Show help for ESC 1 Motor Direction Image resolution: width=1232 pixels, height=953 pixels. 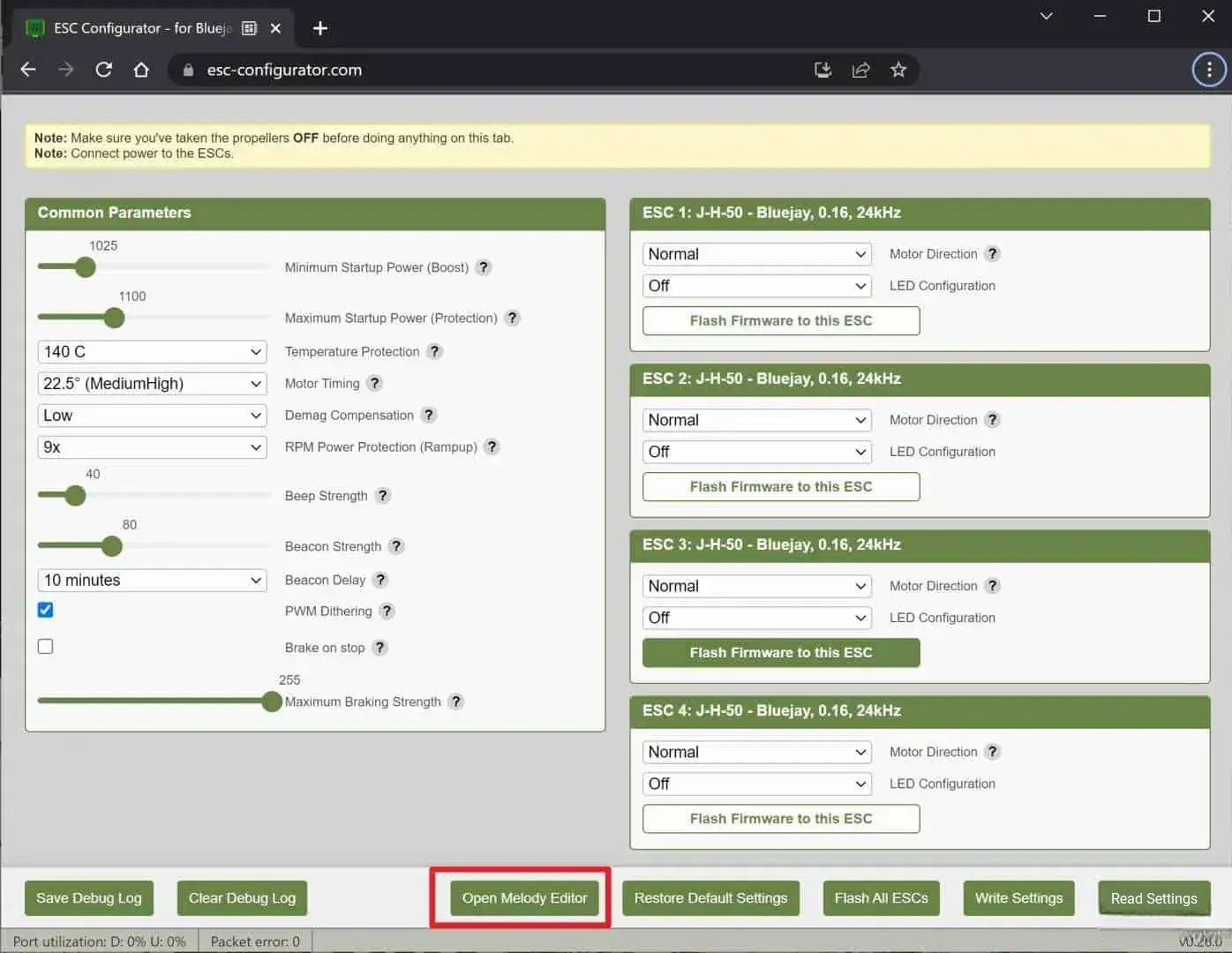(x=993, y=254)
